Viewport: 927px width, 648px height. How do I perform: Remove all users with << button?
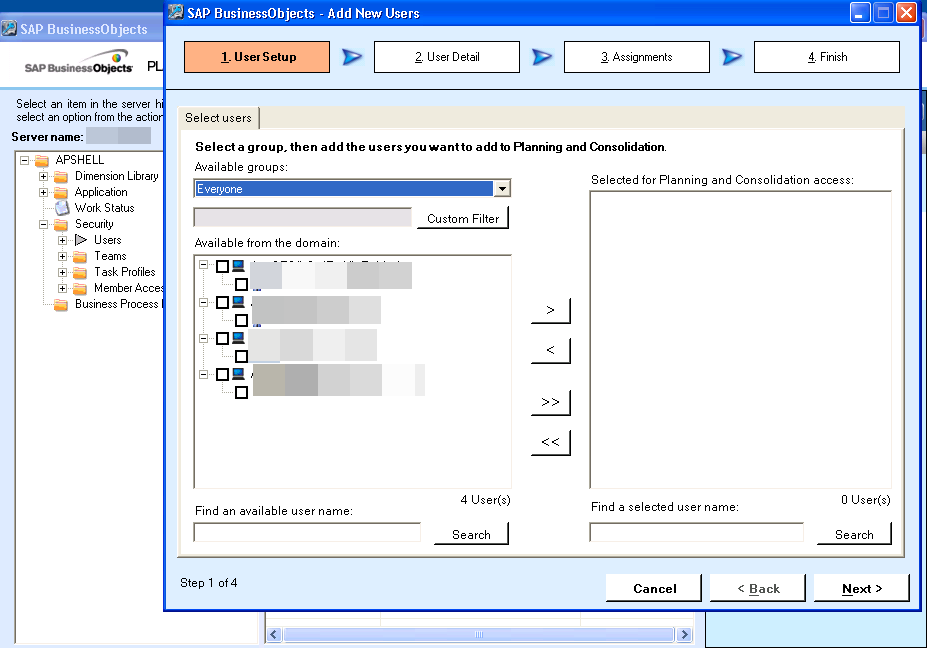pyautogui.click(x=550, y=442)
